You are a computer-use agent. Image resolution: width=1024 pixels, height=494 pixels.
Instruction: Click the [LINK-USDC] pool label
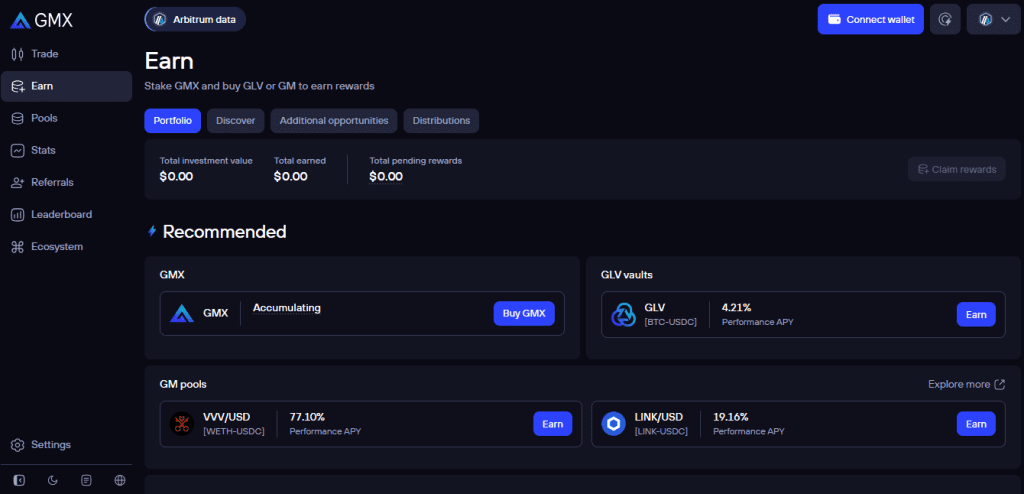(x=660, y=431)
